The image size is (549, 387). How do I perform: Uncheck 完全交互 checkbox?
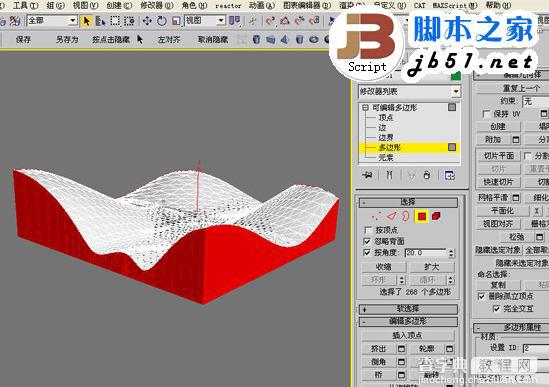tap(496, 309)
